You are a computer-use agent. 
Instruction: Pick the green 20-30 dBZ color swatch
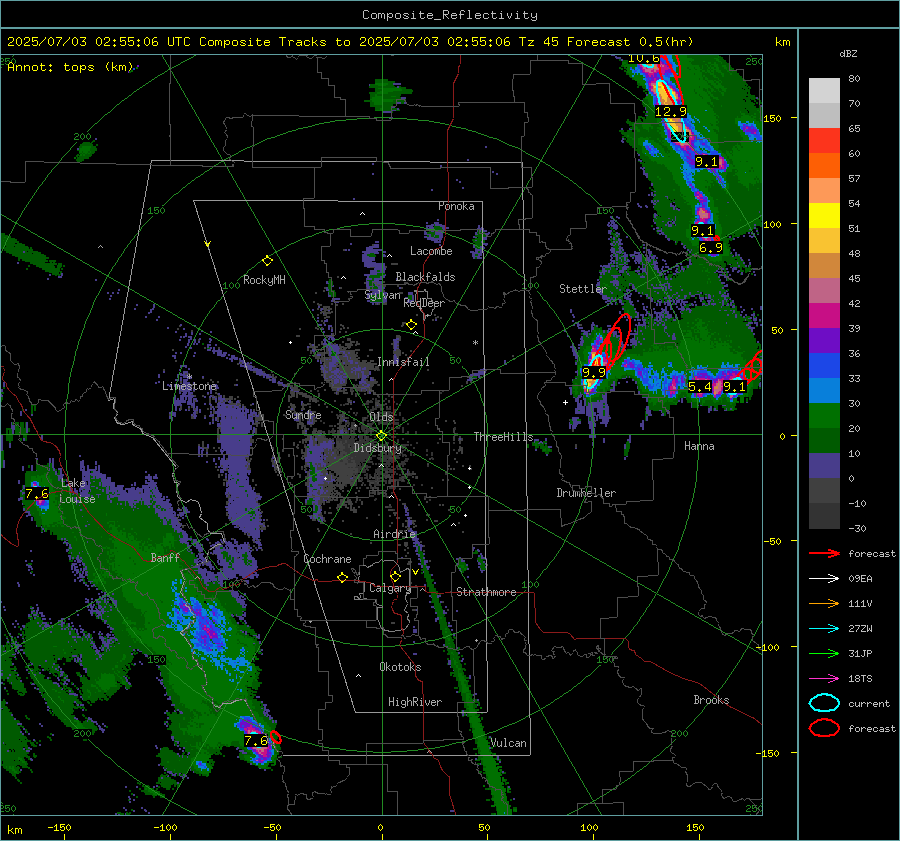pyautogui.click(x=824, y=416)
